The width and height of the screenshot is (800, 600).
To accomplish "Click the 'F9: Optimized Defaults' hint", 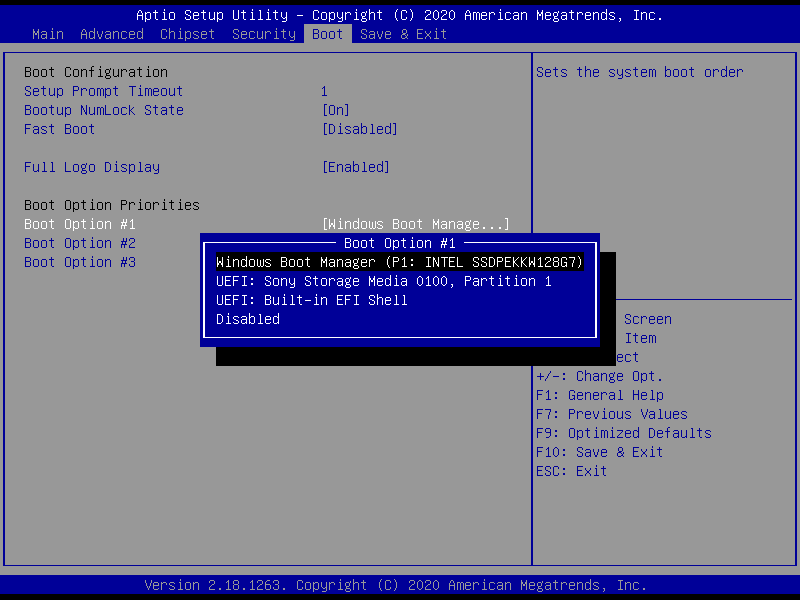I will coord(623,433).
